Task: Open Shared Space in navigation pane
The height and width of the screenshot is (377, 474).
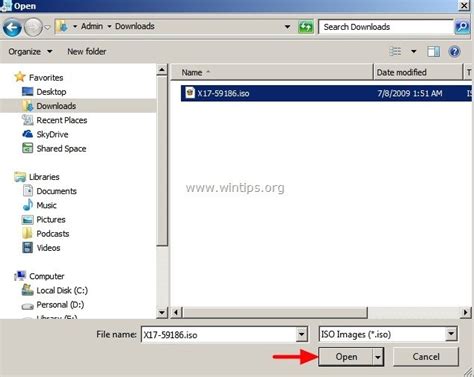Action: pyautogui.click(x=61, y=149)
